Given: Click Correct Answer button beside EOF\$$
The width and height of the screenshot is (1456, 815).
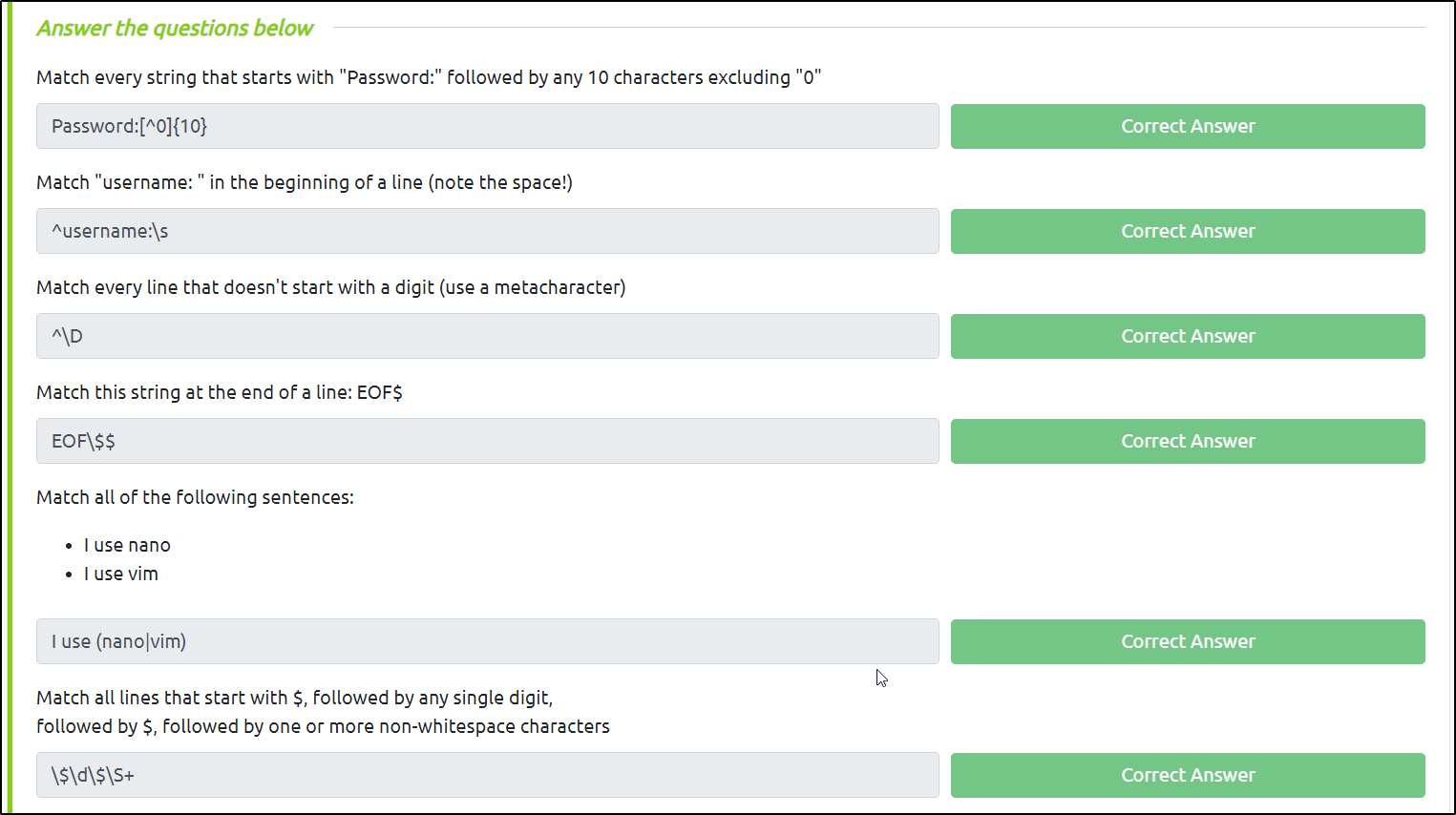Looking at the screenshot, I should tap(1188, 441).
